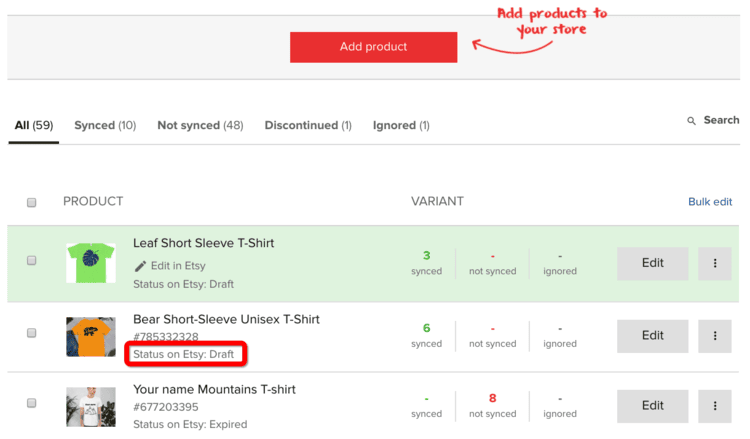Open the orange bear t-shirt thumbnail
This screenshot has height=439, width=750.
point(91,336)
